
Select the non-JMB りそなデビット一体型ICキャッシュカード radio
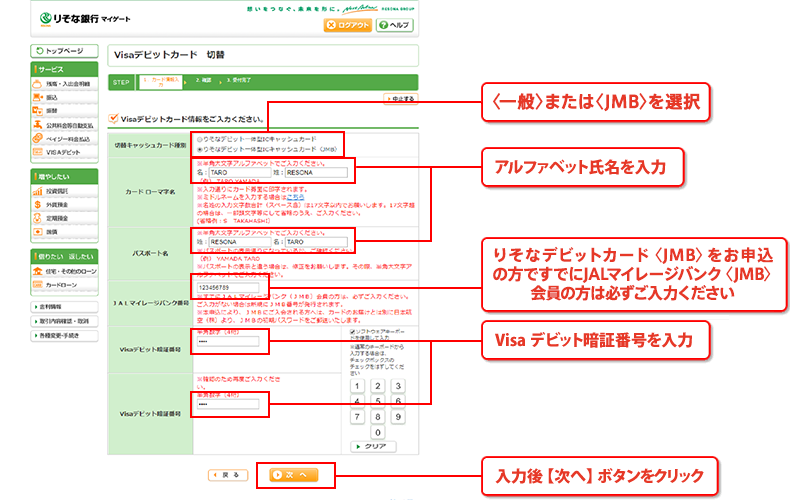[200, 139]
